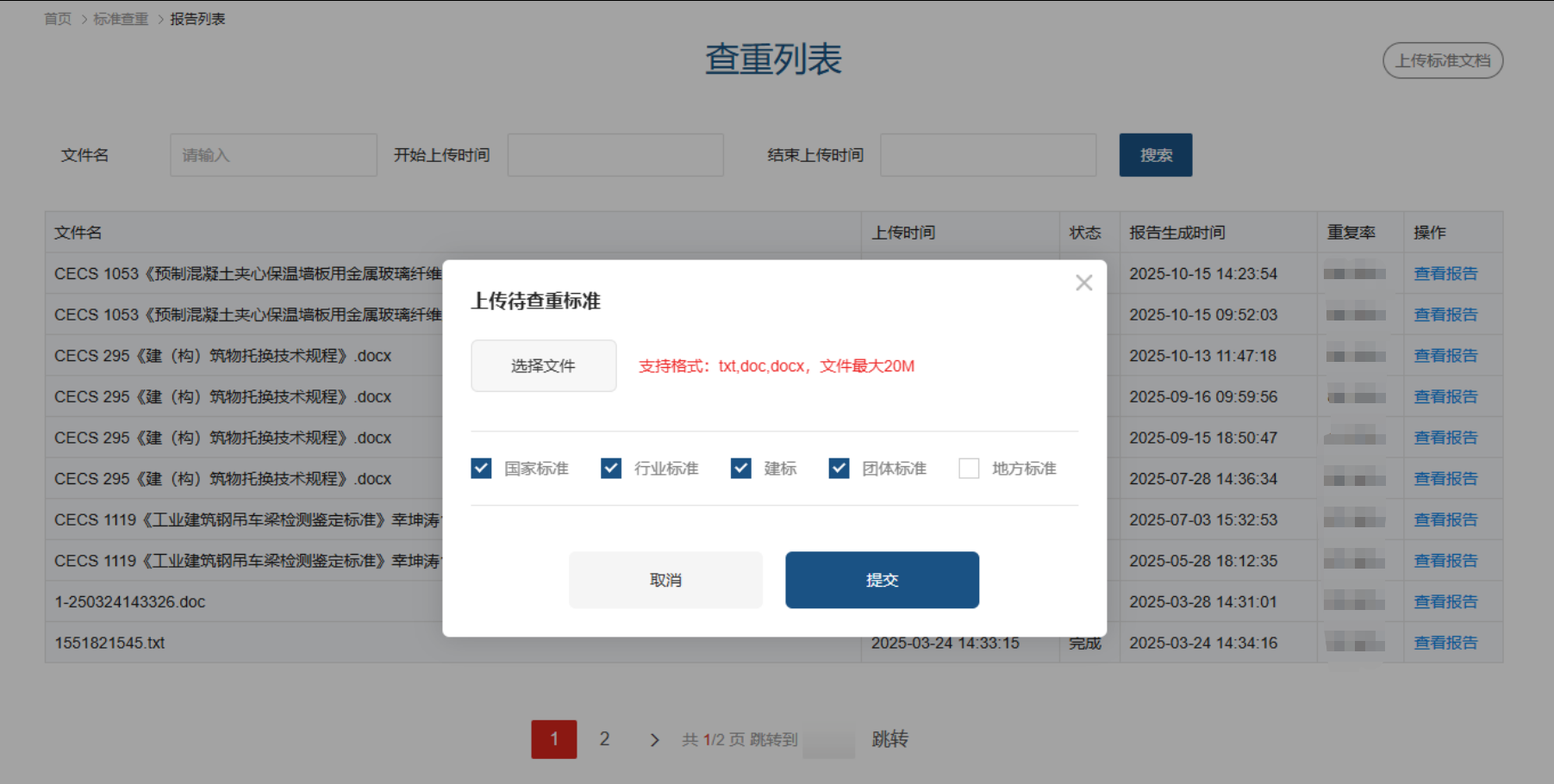Click the next page arrow icon
Viewport: 1554px width, 784px height.
[x=654, y=739]
